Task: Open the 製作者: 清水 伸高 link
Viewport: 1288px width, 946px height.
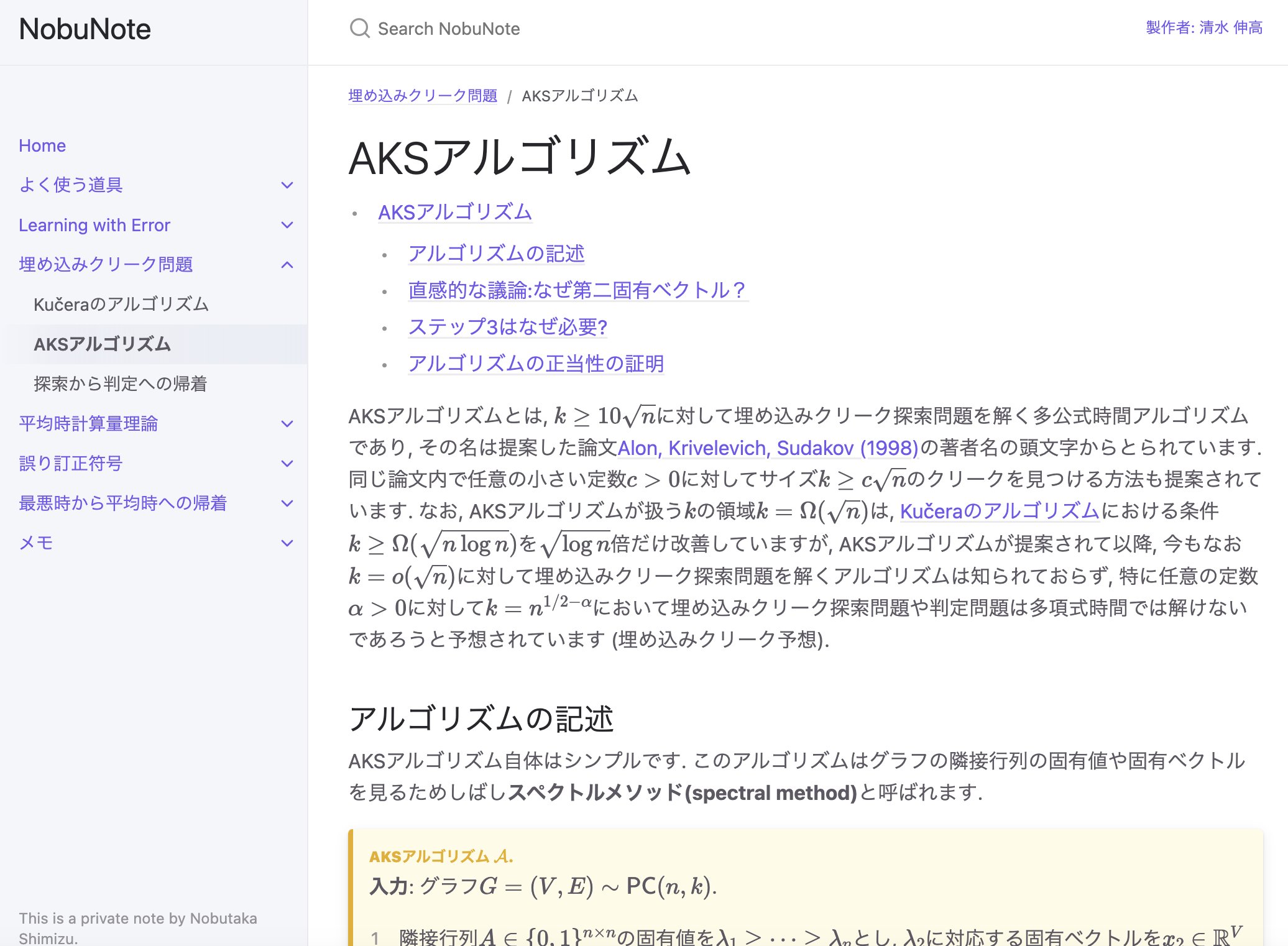Action: point(1204,27)
